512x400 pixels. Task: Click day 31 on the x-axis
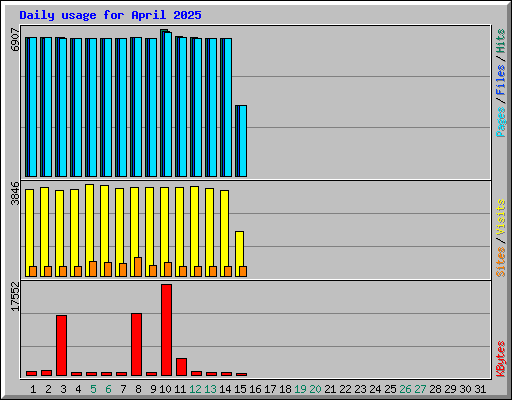click(x=480, y=389)
